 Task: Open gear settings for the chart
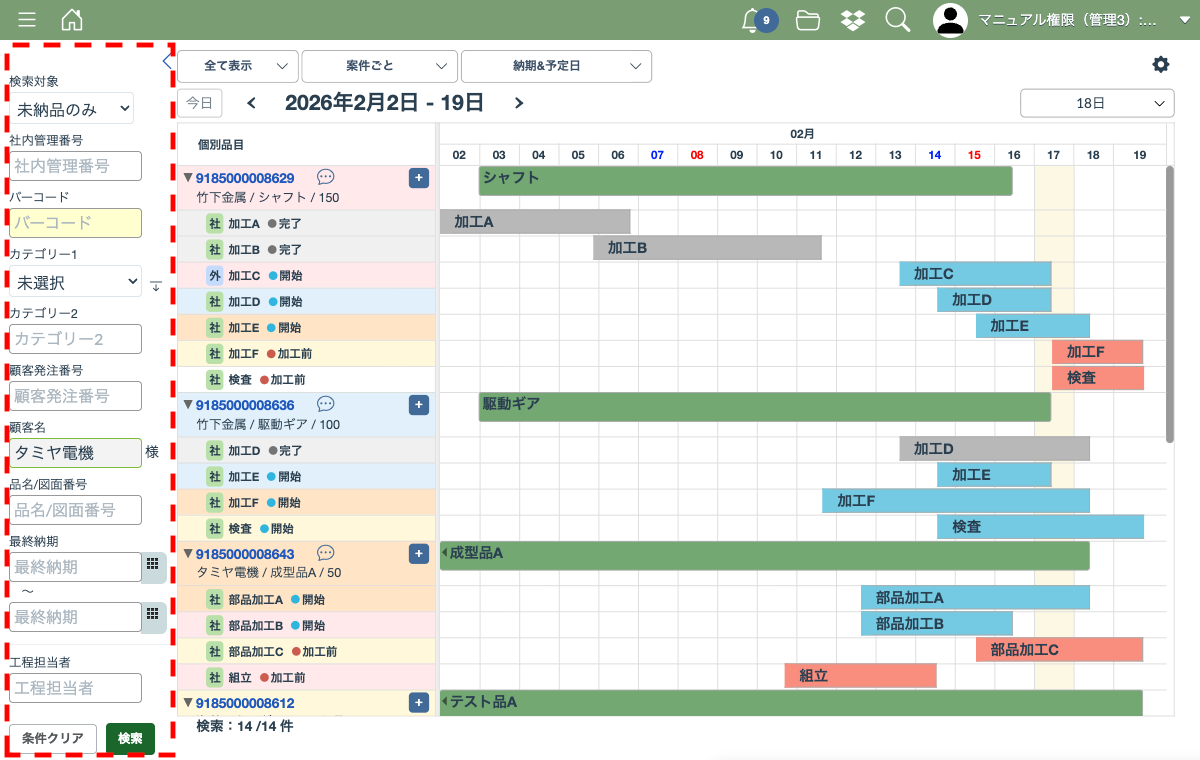pos(1160,65)
